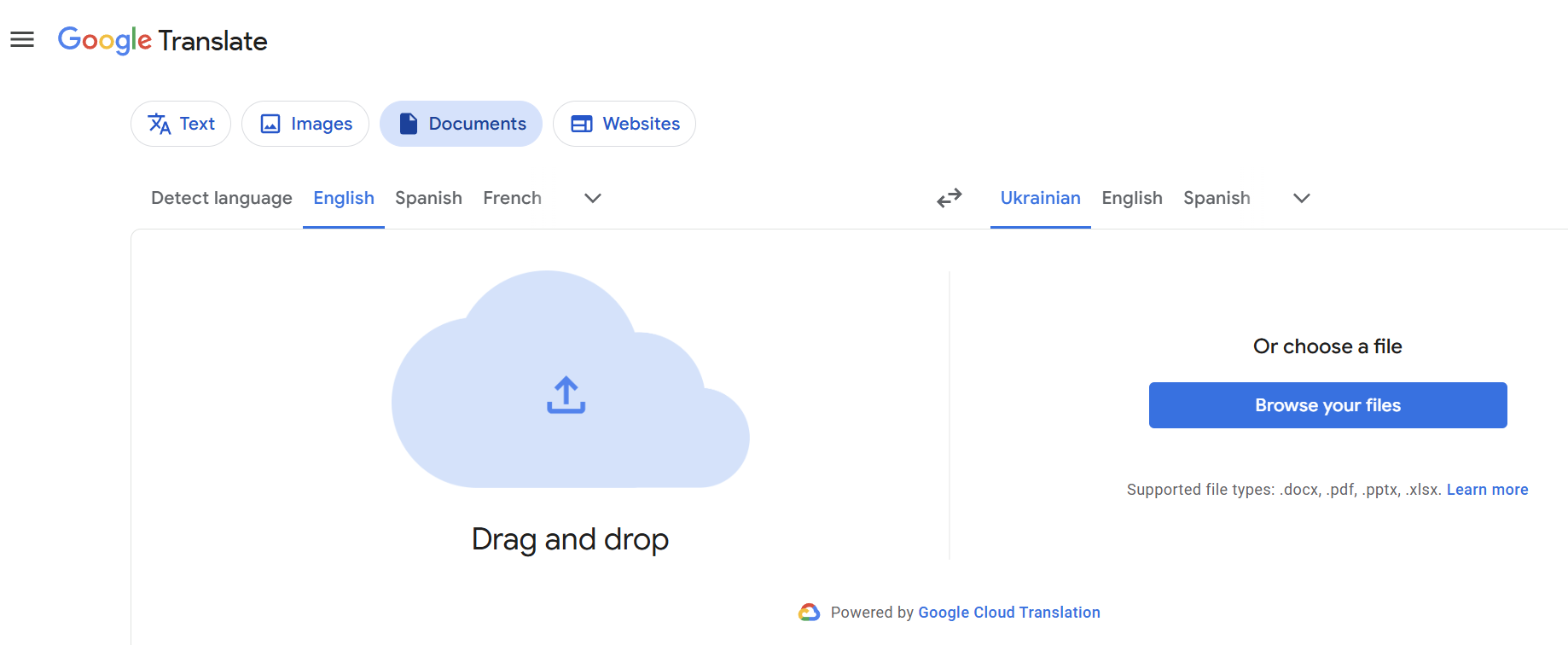The image size is (1568, 645).
Task: Choose Detect language as source
Action: pos(222,198)
